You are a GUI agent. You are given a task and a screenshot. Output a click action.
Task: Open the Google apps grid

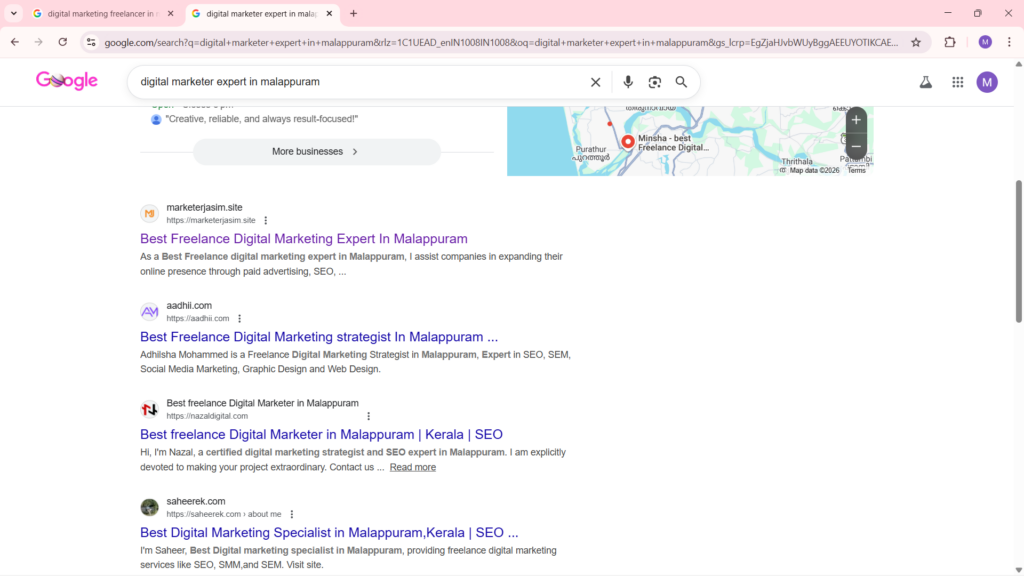tap(957, 81)
